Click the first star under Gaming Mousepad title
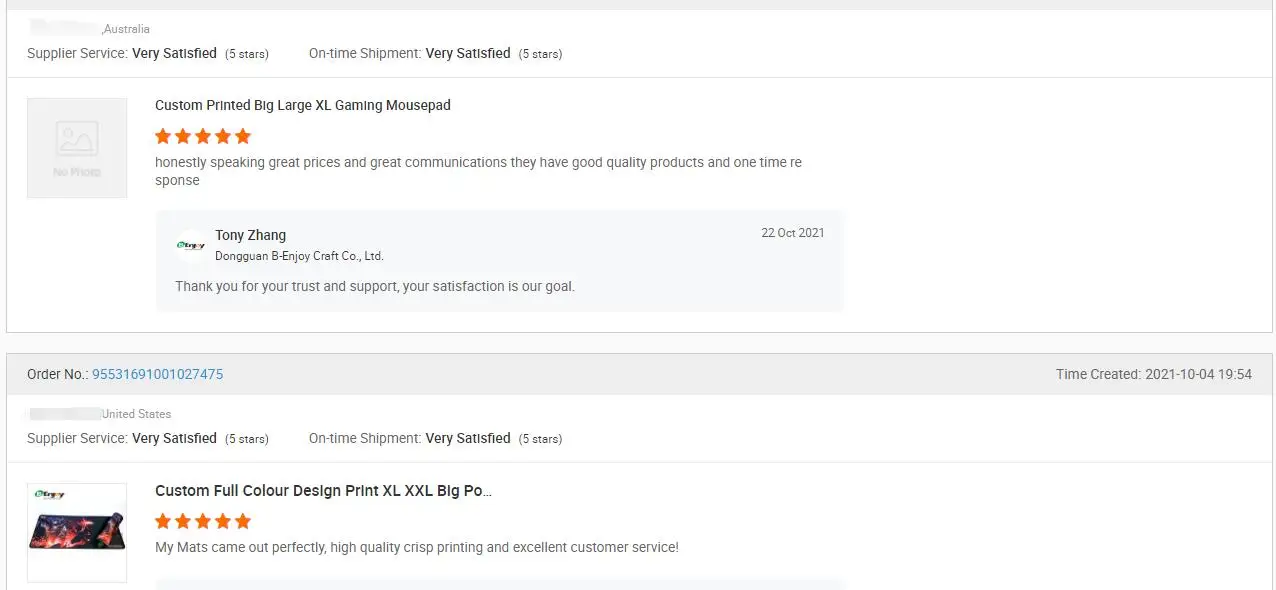The image size is (1276, 590). (x=163, y=136)
